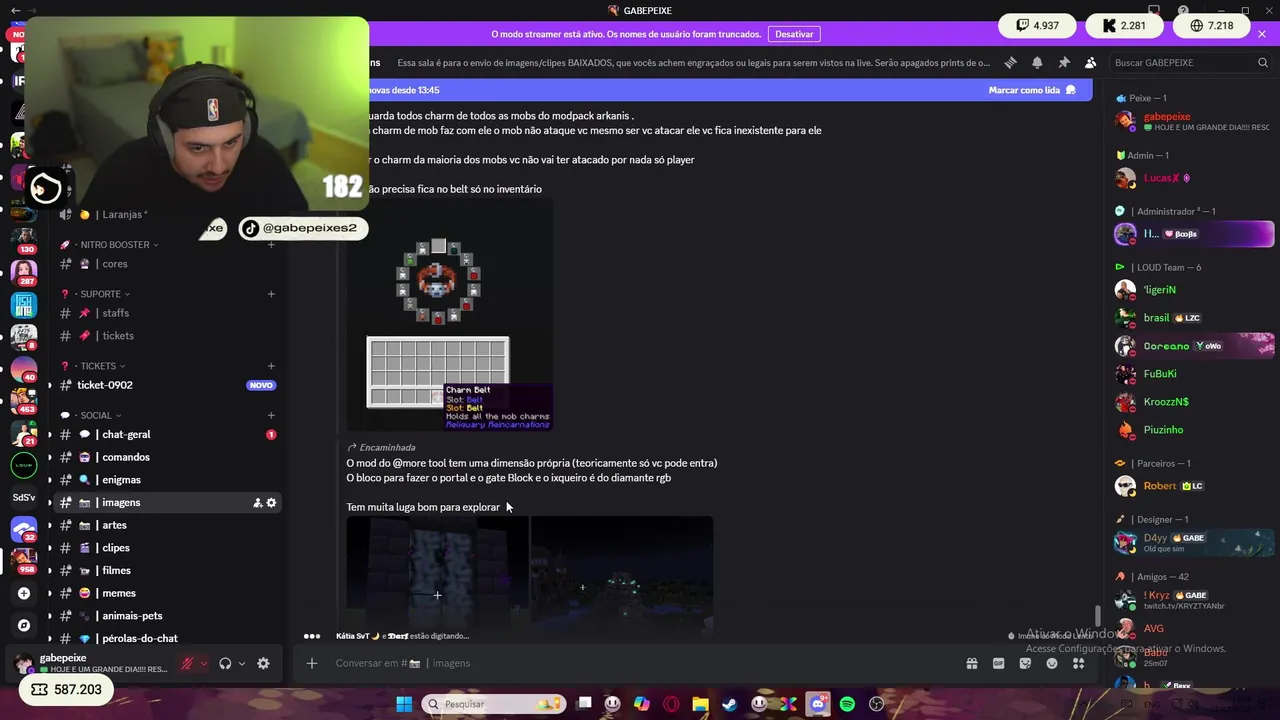Viewport: 1280px width, 720px height.
Task: Open the filmes channel
Action: 168,570
